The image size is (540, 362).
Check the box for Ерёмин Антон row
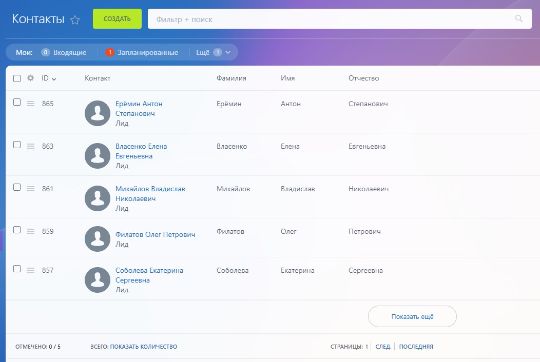click(x=17, y=102)
